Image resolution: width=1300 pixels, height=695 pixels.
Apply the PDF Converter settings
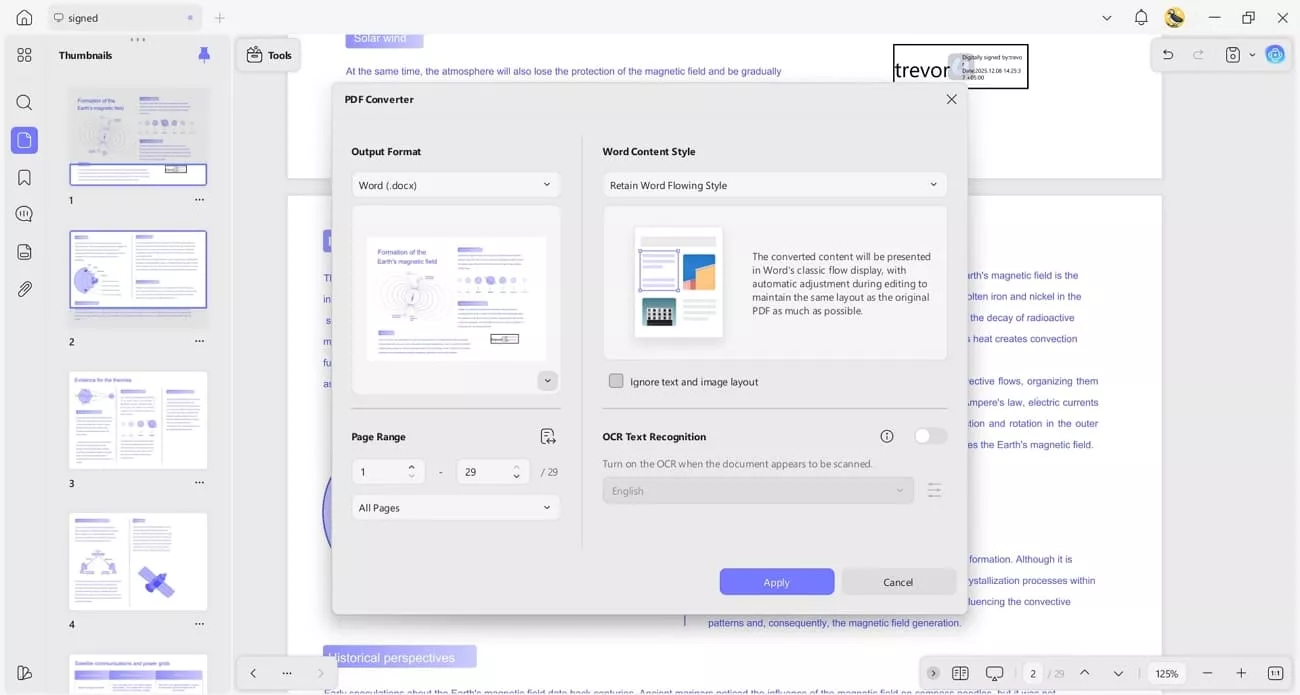(777, 581)
